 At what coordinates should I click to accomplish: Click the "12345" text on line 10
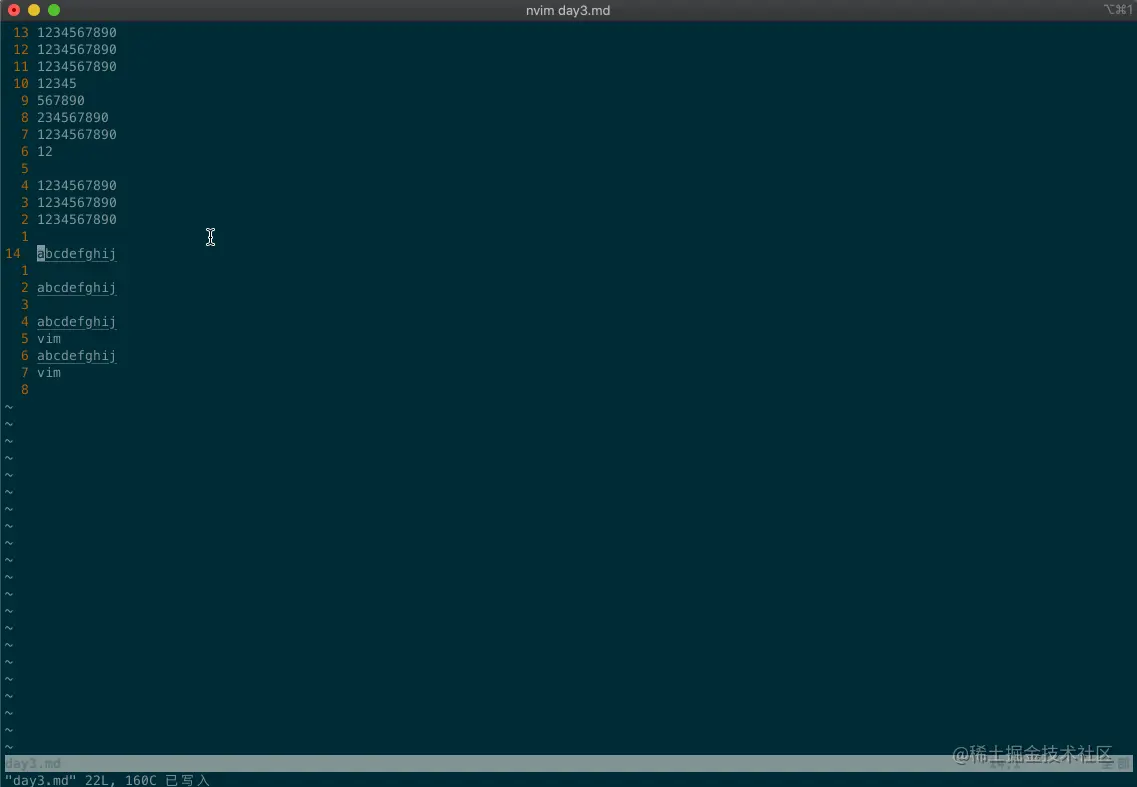pyautogui.click(x=57, y=83)
